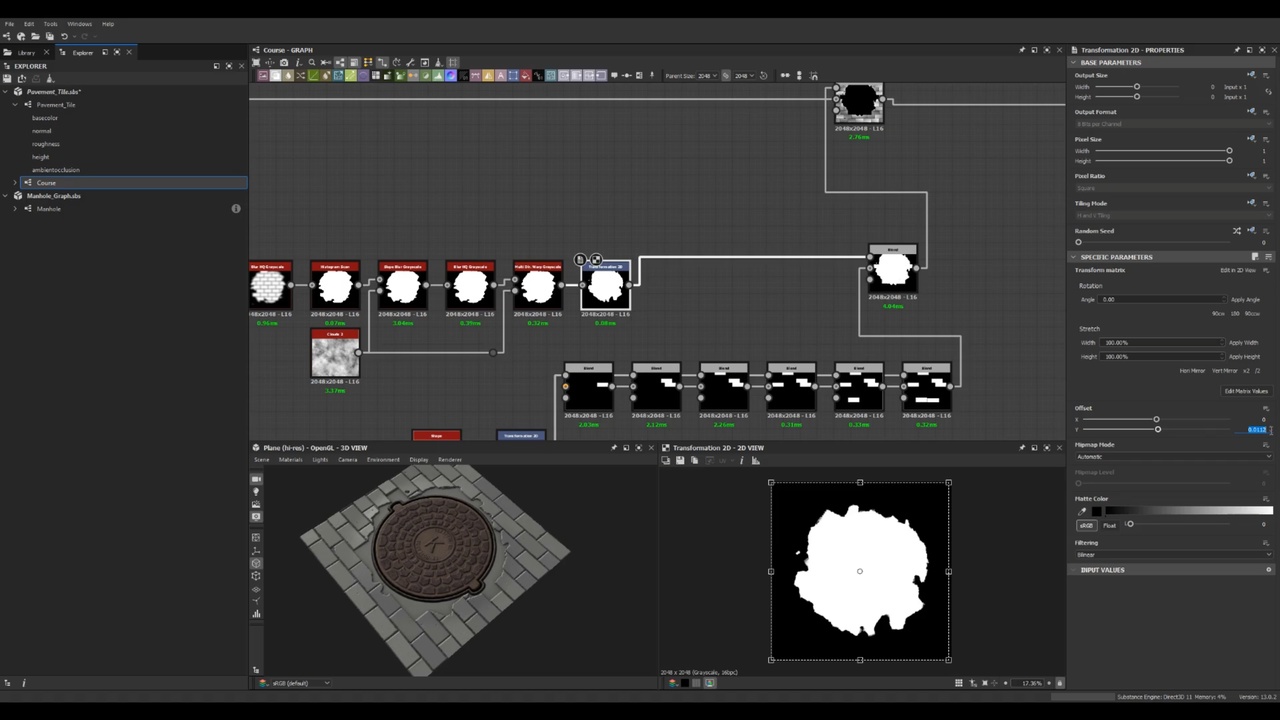This screenshot has width=1280, height=720.
Task: Open the Edit menu
Action: pyautogui.click(x=29, y=24)
